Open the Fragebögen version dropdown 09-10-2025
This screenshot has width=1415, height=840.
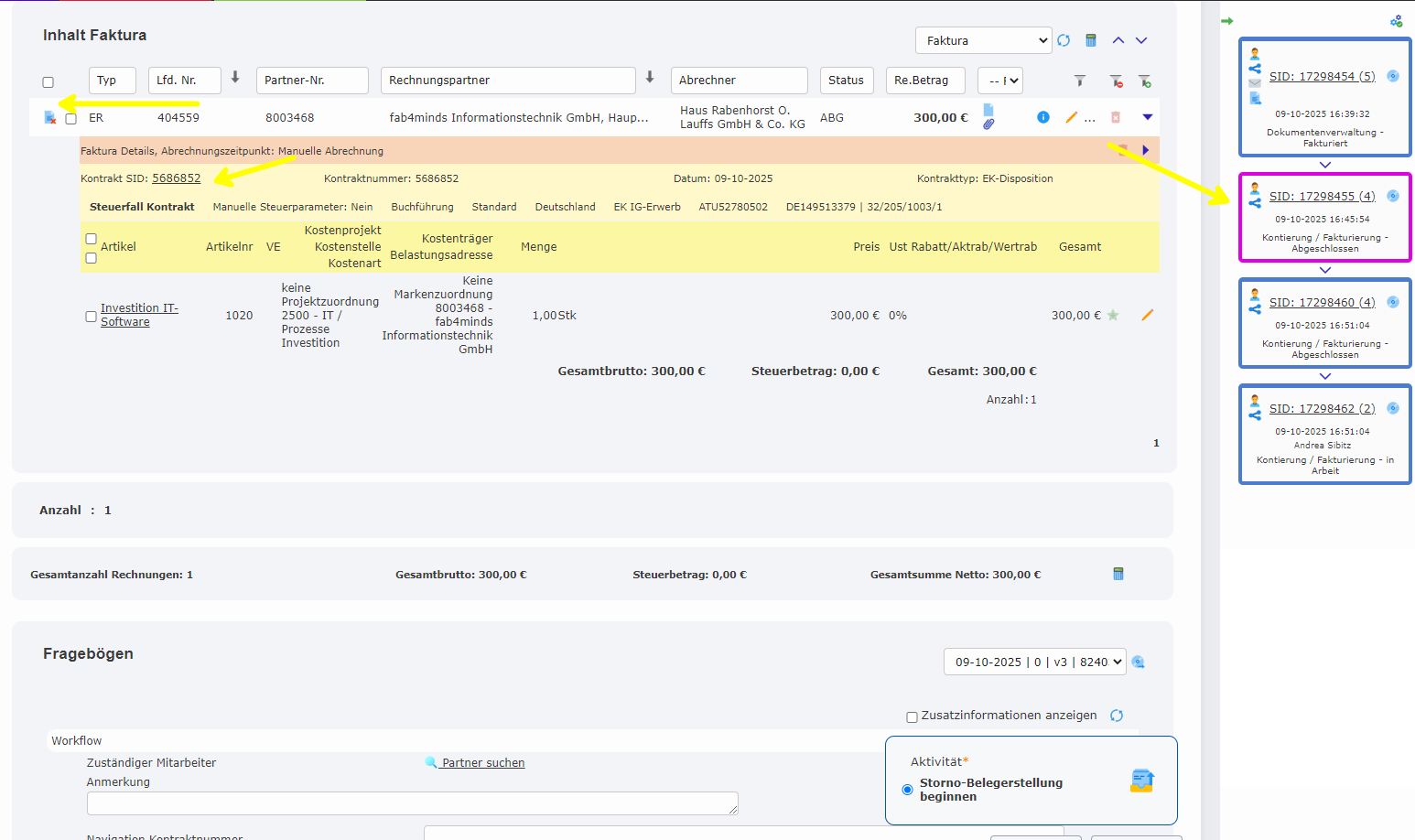point(1034,662)
